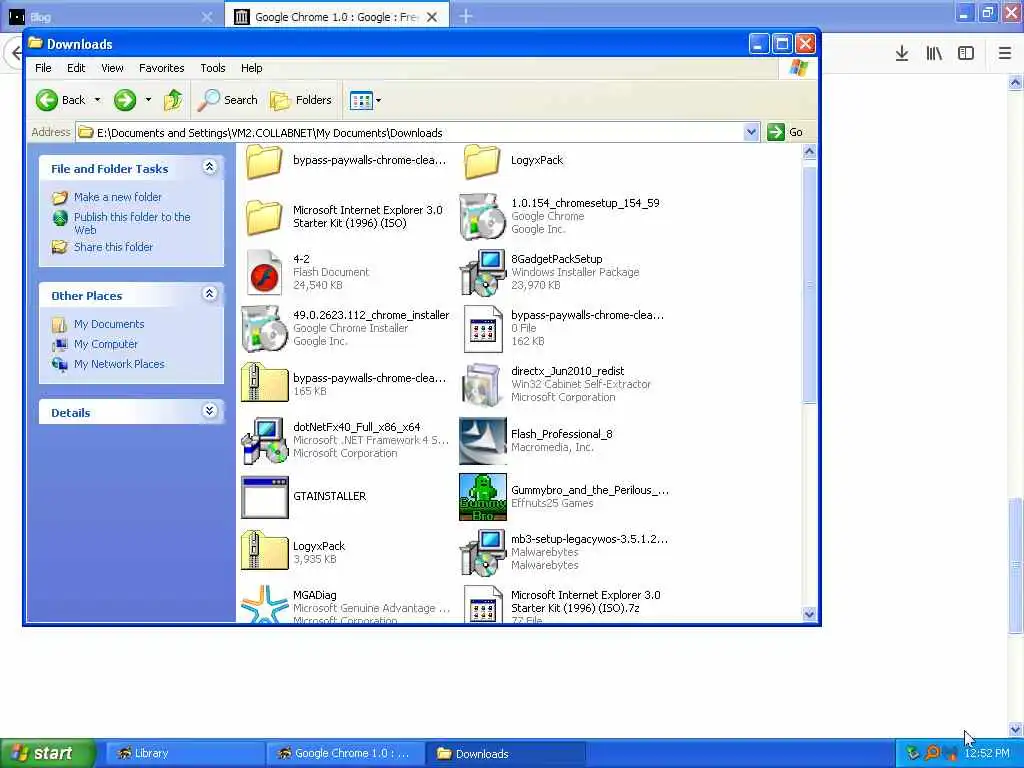Open Back history dropdown arrow
This screenshot has height=768, width=1024.
[x=97, y=100]
